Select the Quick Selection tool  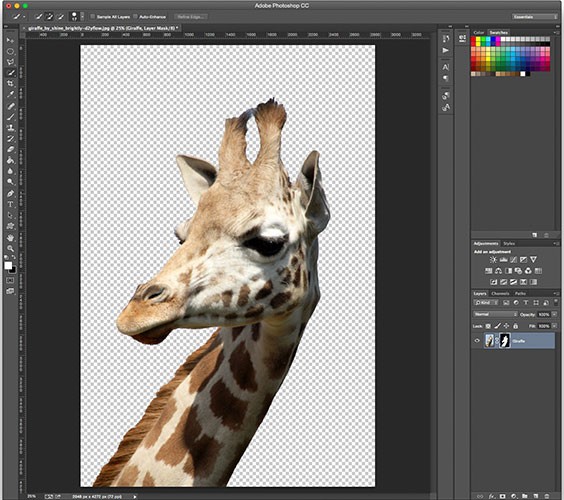coord(10,73)
